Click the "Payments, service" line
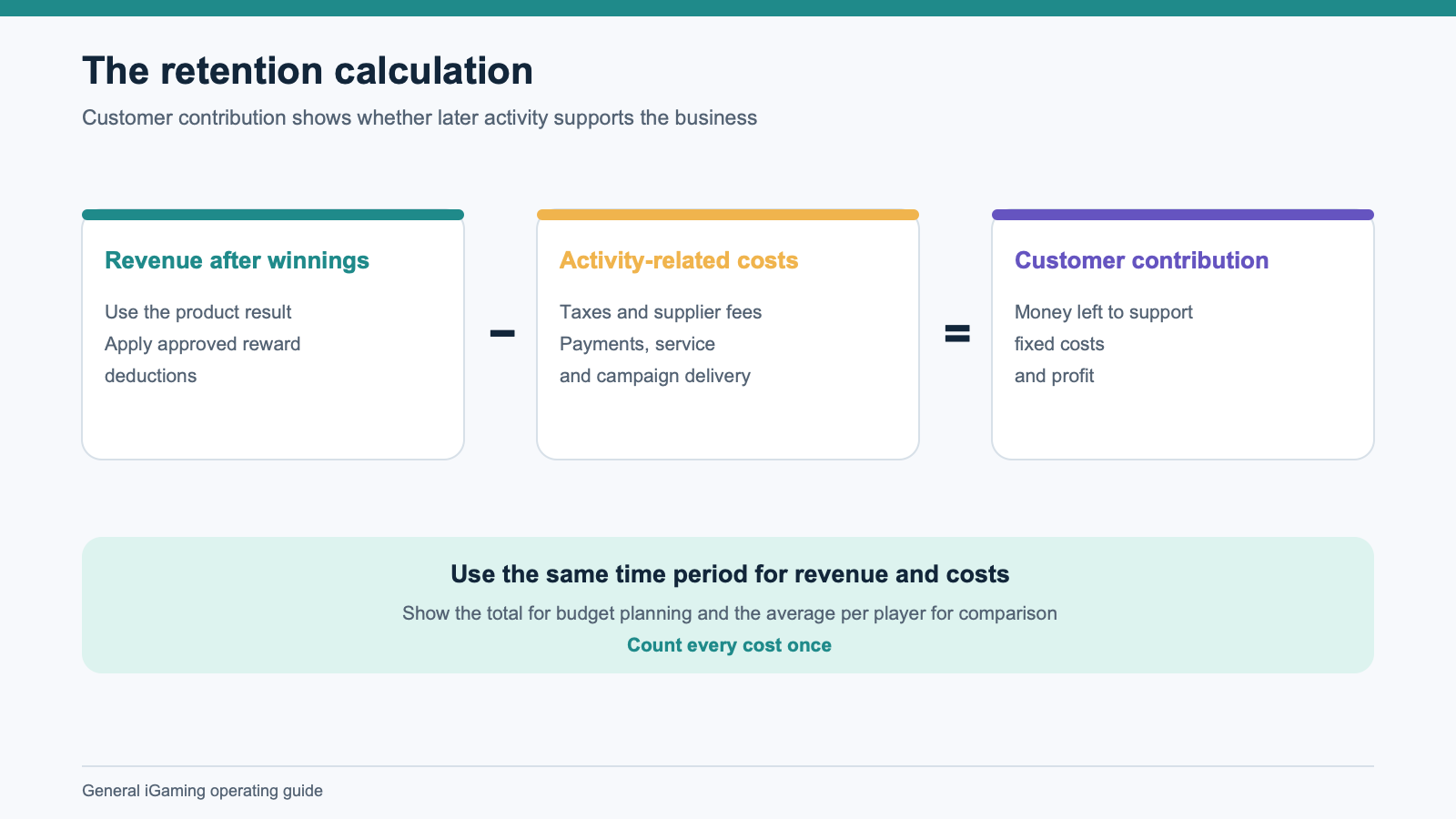The image size is (1456, 819). 637,344
